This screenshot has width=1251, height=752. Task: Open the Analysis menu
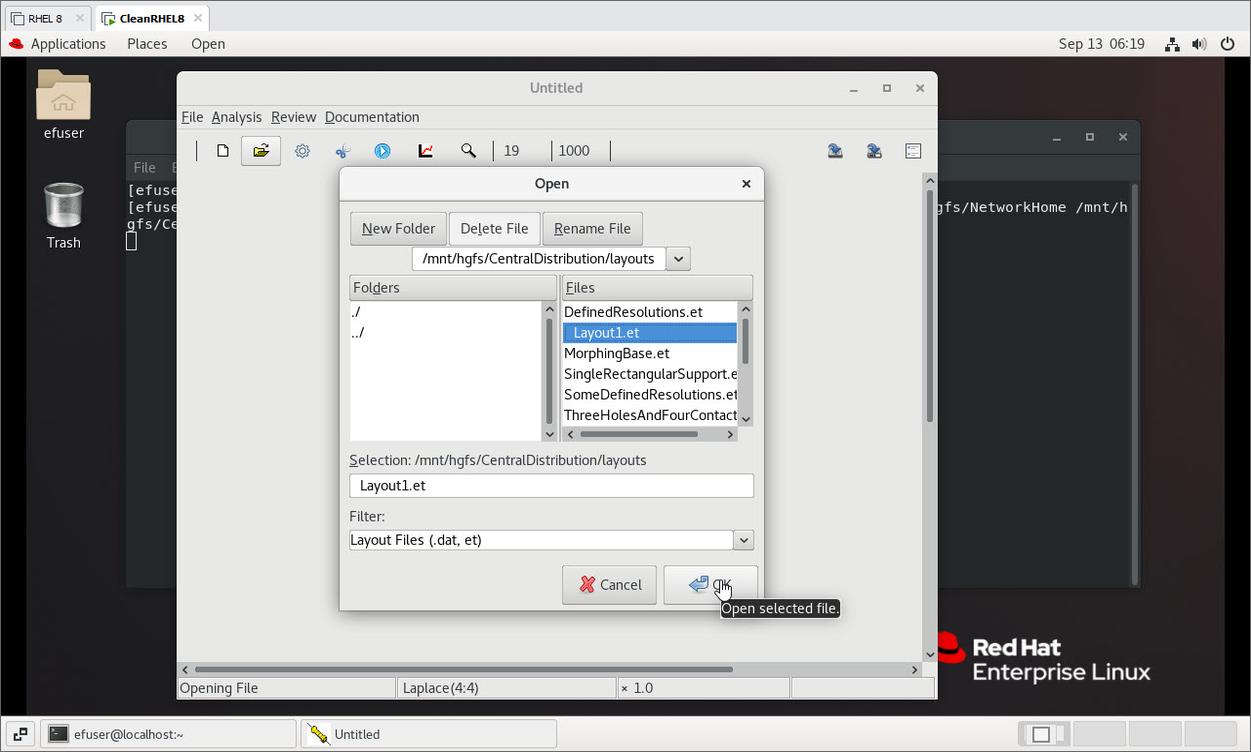click(x=236, y=117)
